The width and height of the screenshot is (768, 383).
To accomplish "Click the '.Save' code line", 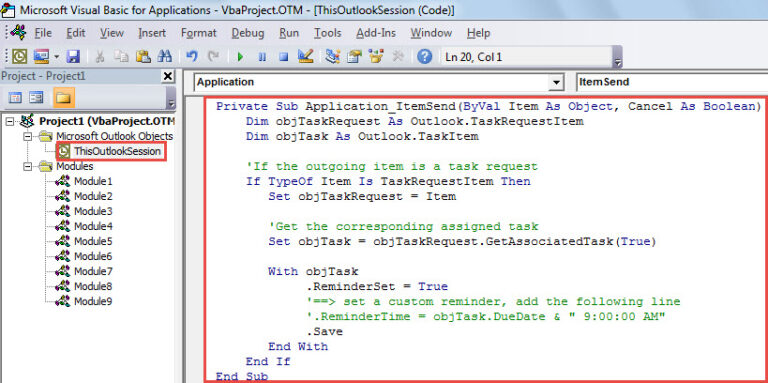I will [x=324, y=332].
